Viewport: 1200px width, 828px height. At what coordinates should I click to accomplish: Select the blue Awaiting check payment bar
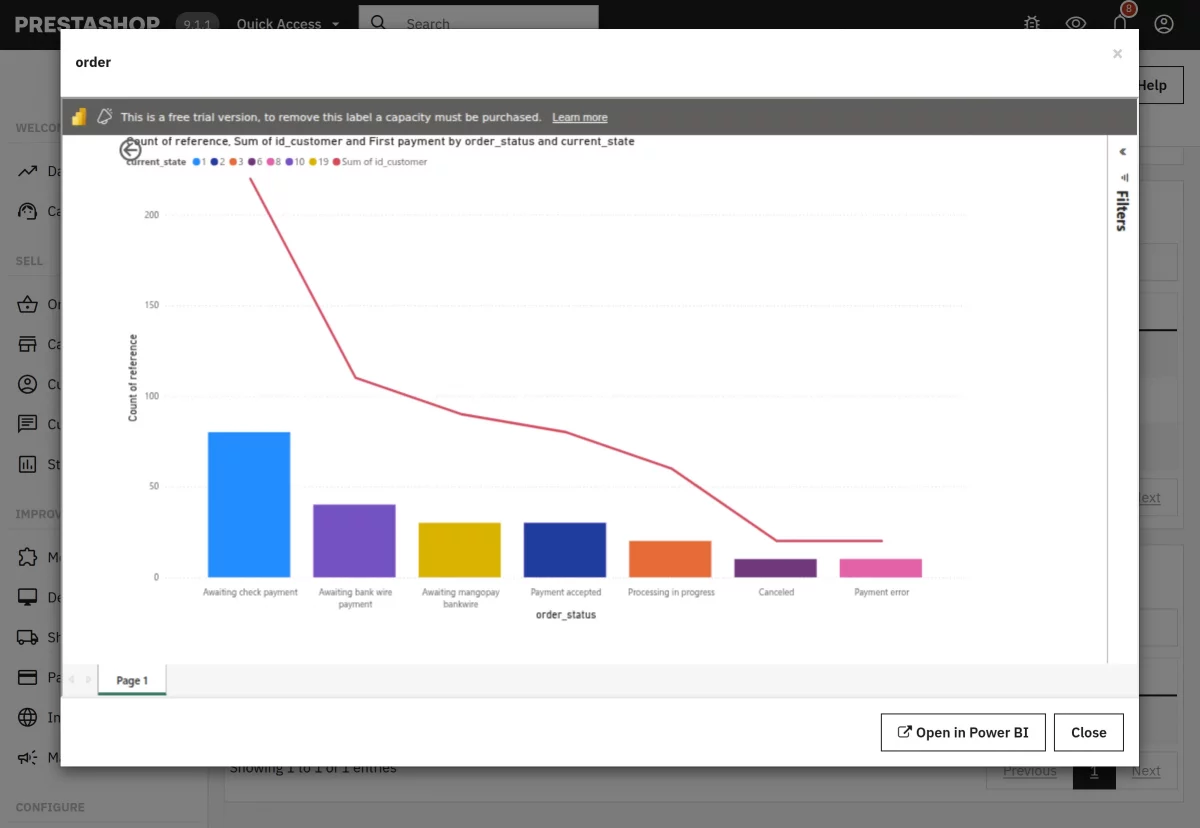pyautogui.click(x=249, y=505)
